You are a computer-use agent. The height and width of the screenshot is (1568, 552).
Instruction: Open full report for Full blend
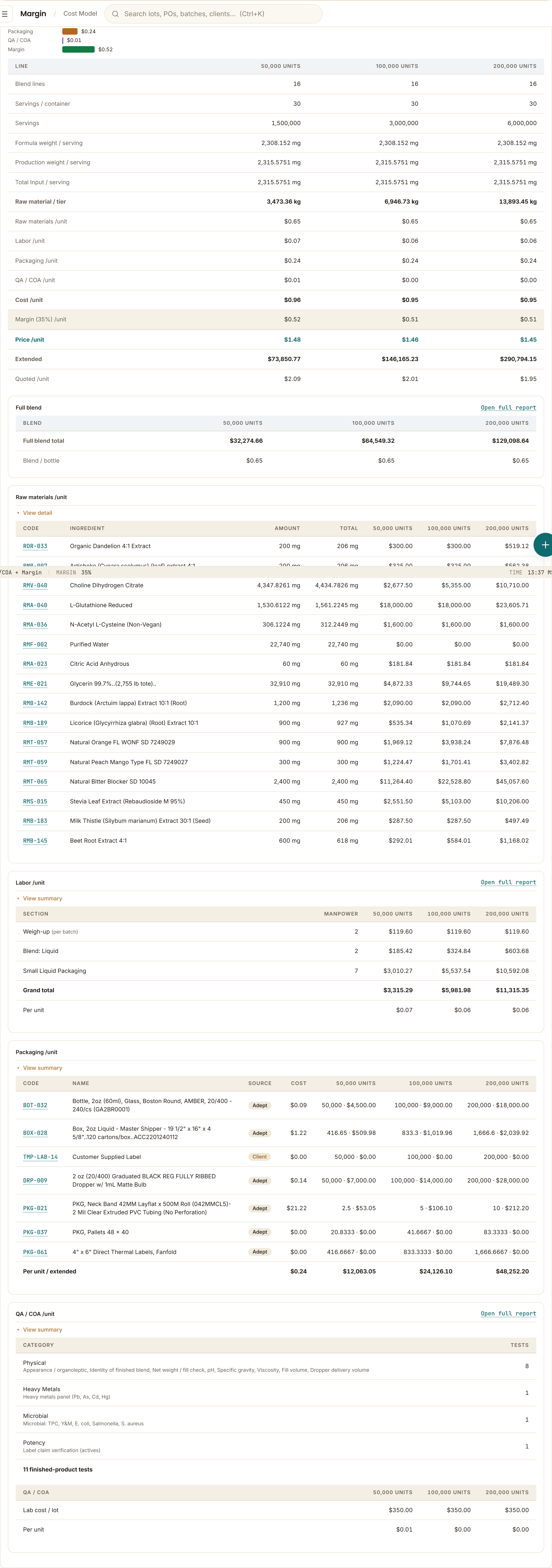tap(508, 408)
